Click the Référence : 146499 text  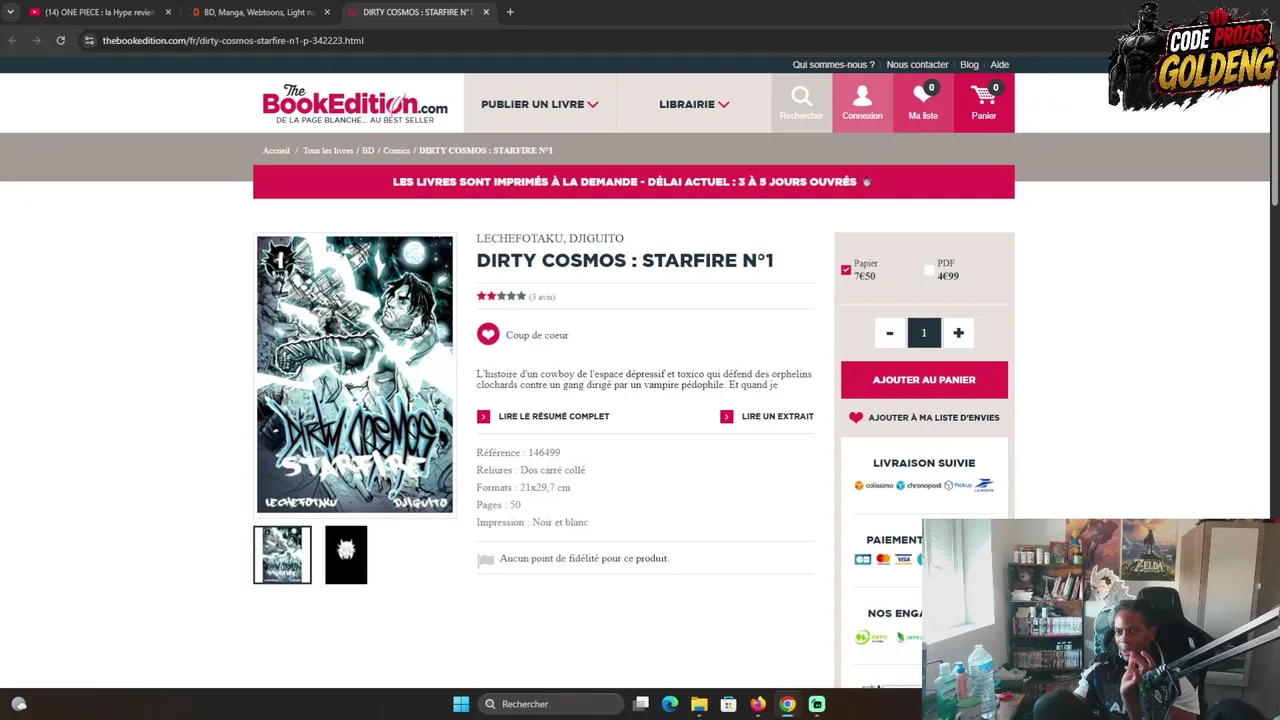click(x=518, y=453)
